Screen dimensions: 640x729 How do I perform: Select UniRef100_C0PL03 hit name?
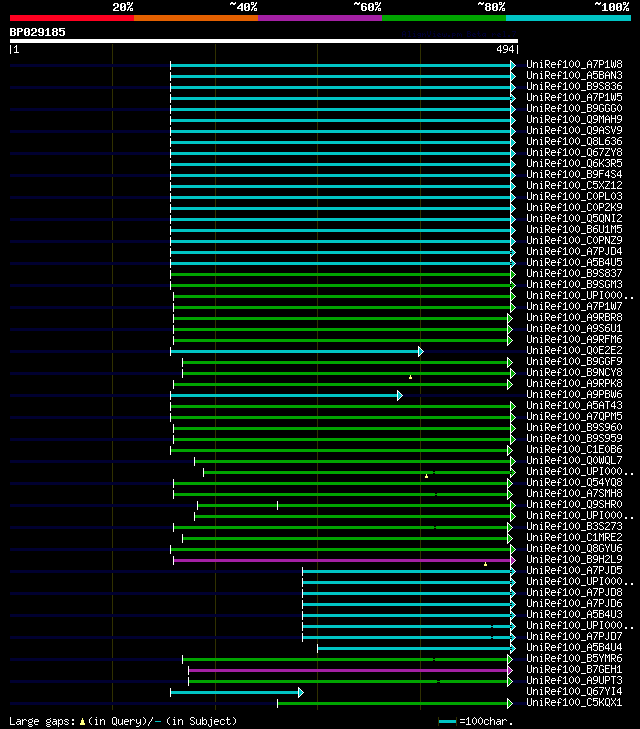point(574,196)
